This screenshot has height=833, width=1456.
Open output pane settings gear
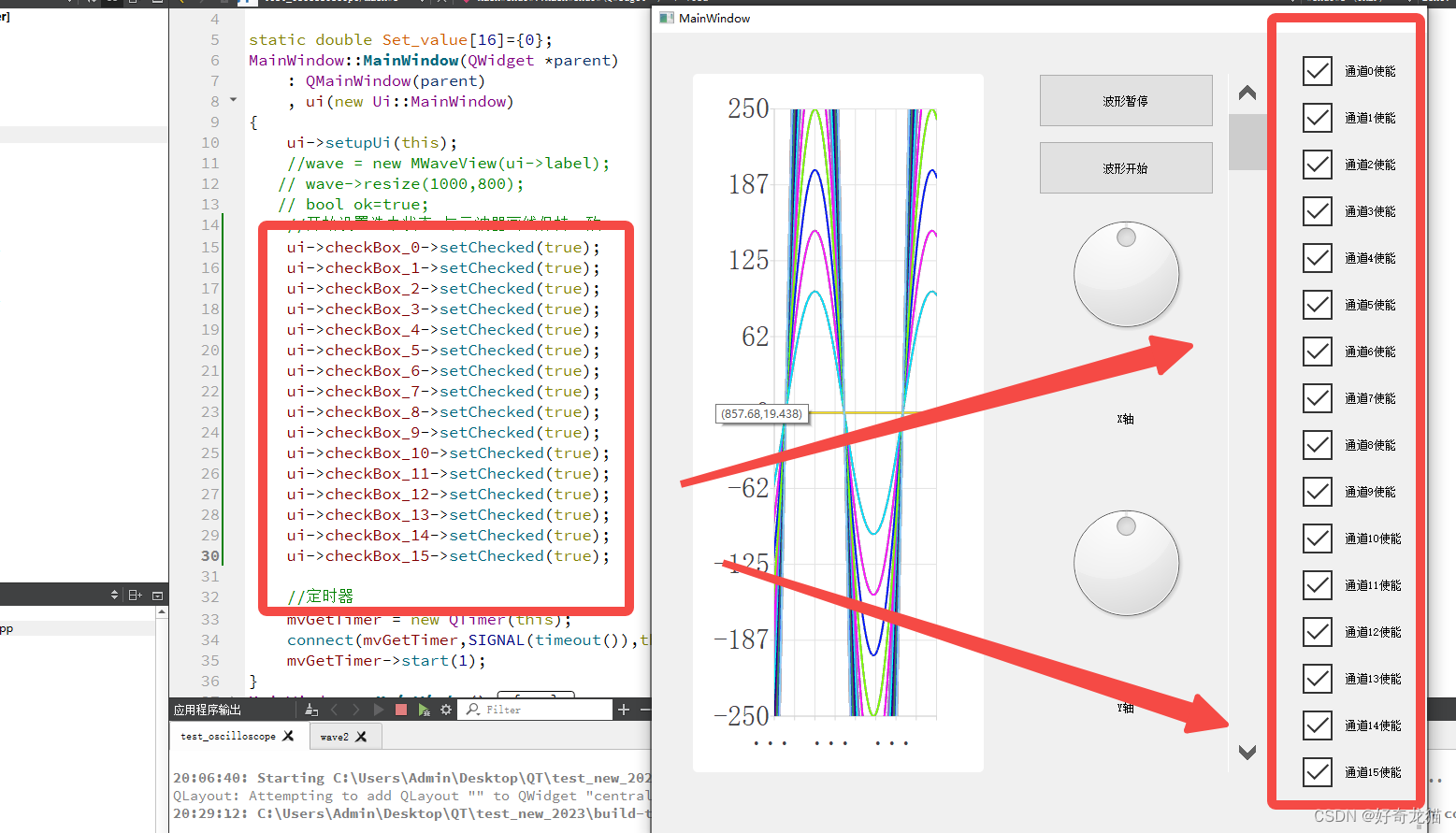tap(446, 711)
